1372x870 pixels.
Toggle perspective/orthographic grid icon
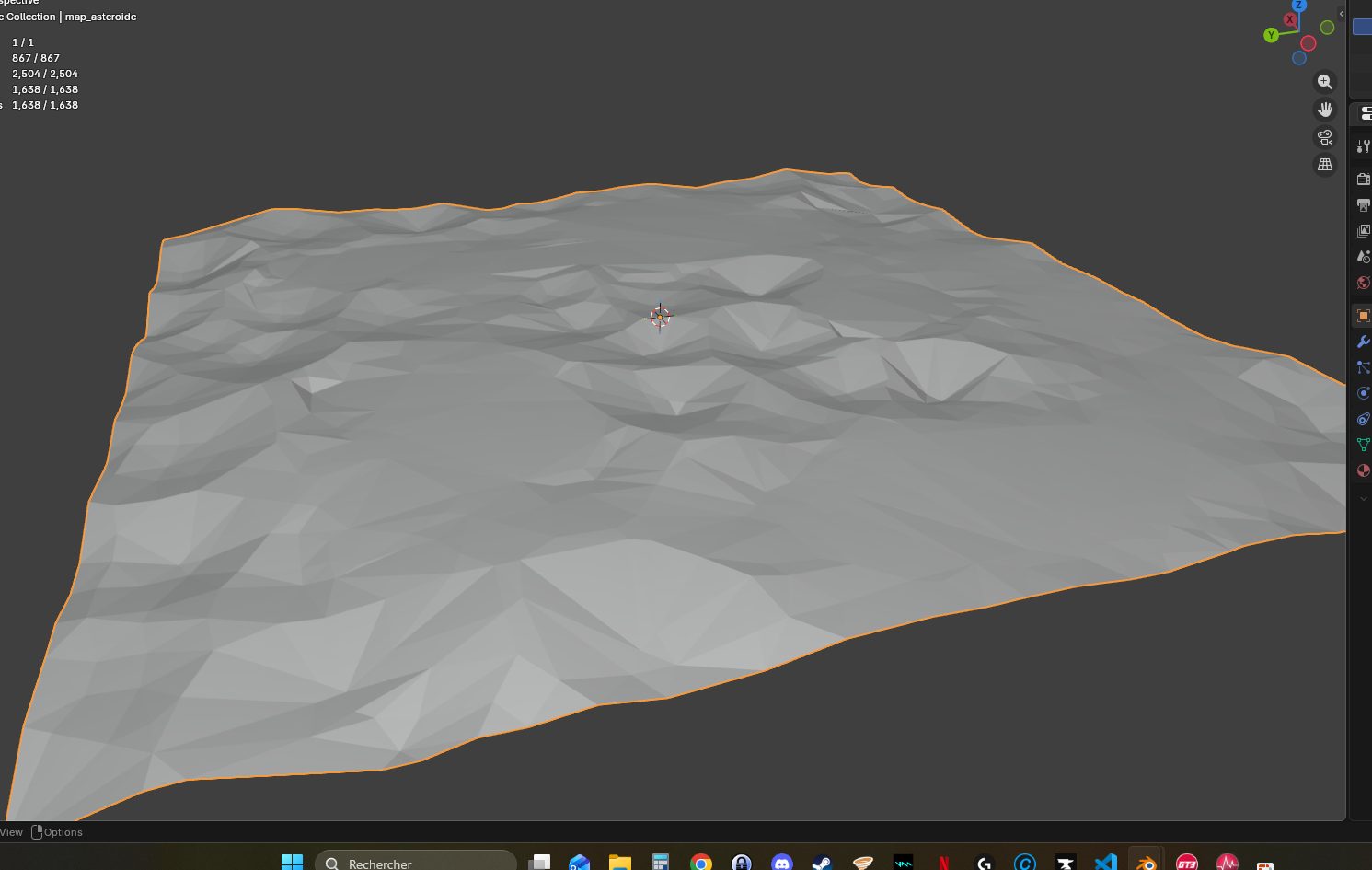[x=1324, y=165]
